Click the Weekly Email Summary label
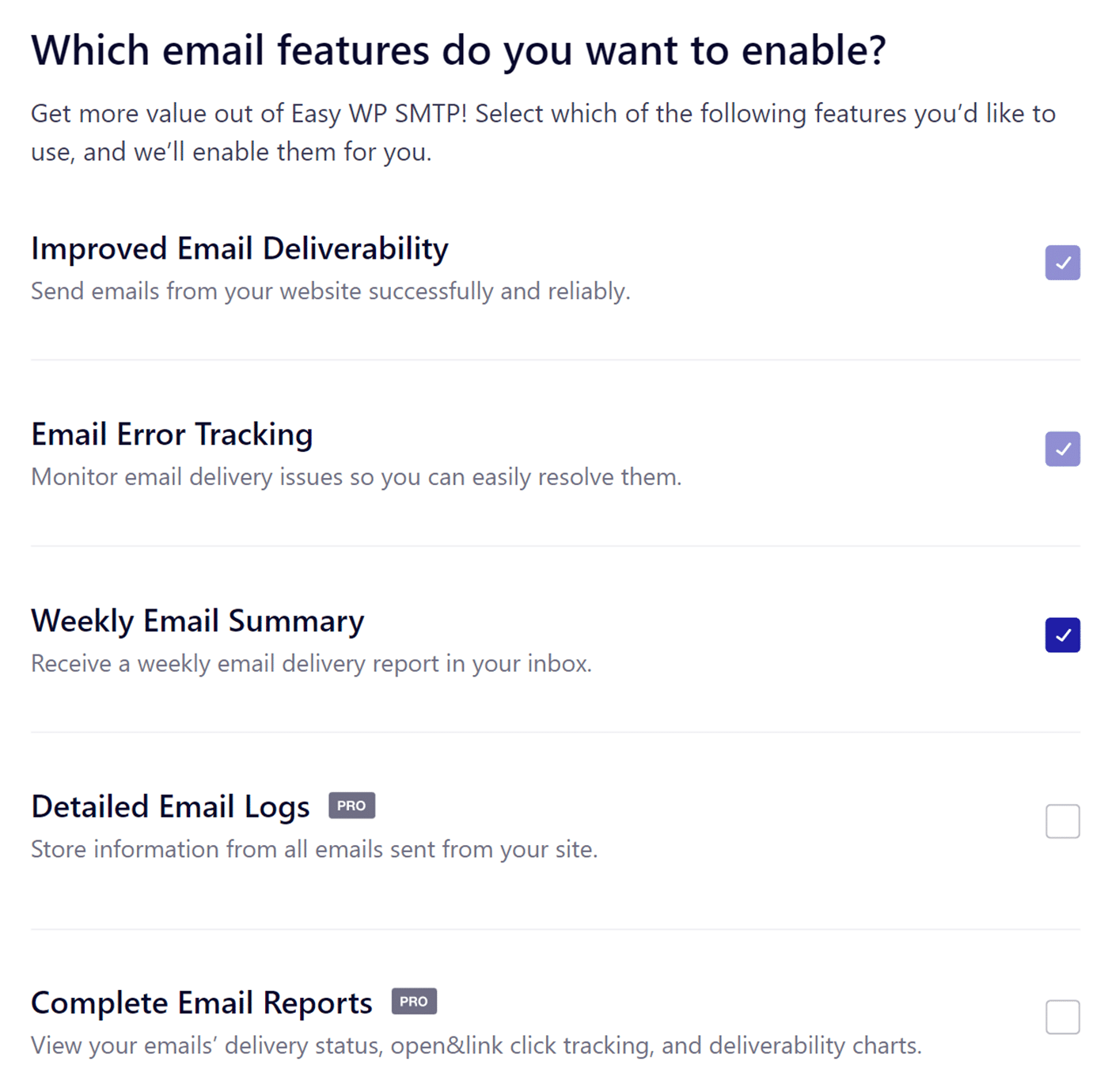 point(198,621)
